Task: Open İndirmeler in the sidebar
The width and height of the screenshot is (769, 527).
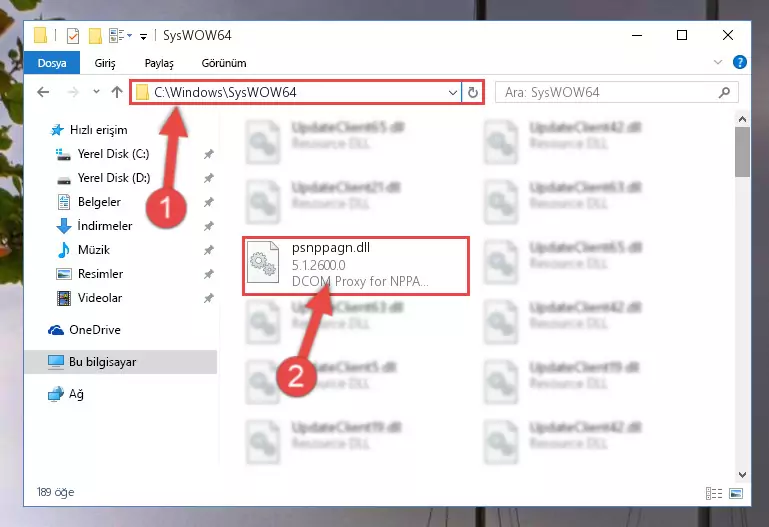Action: (x=94, y=226)
